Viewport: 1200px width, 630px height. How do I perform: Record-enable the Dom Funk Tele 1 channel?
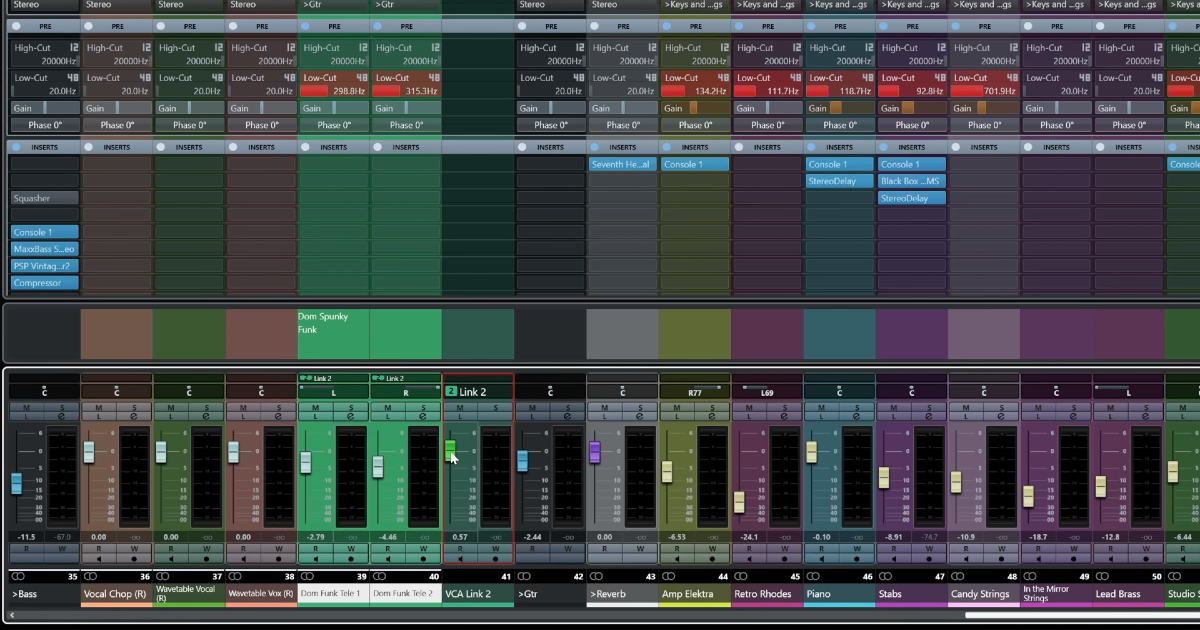point(349,558)
